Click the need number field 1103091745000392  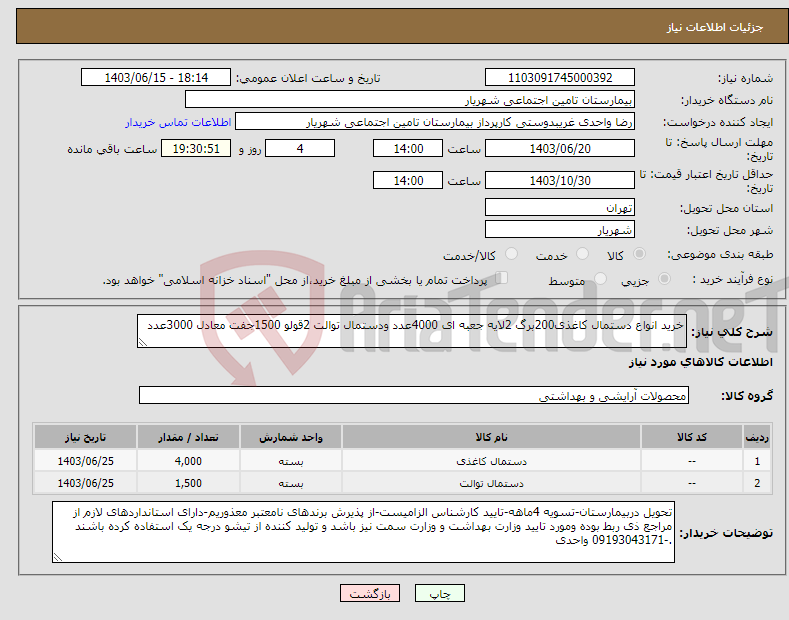[560, 78]
